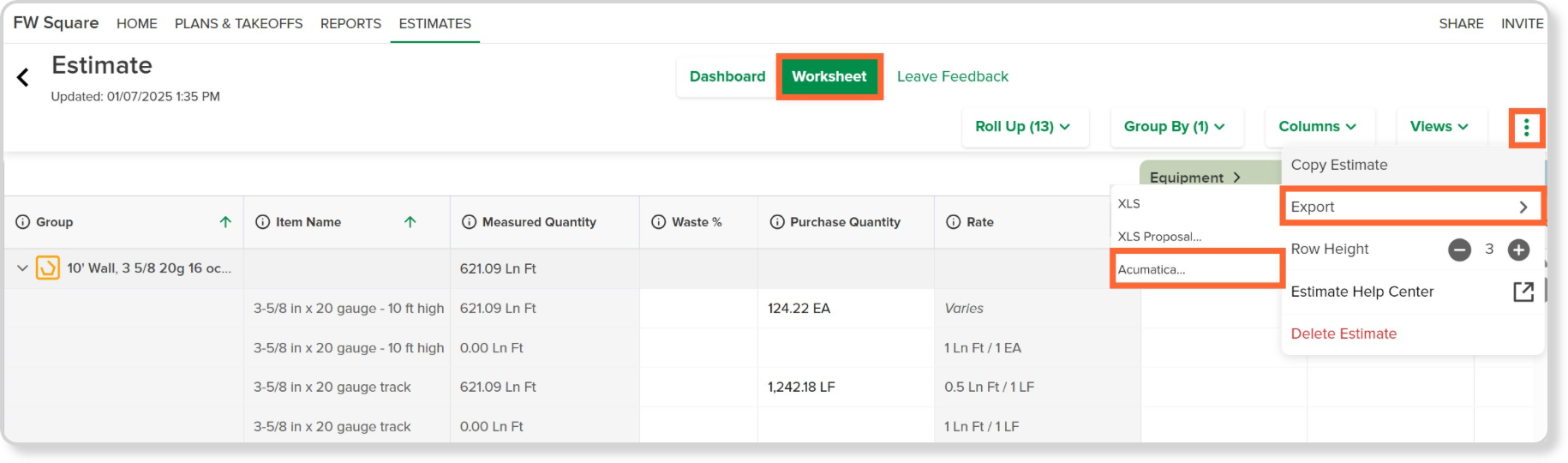Click the info icon beside Waste %
This screenshot has height=463, width=1568.
(658, 222)
